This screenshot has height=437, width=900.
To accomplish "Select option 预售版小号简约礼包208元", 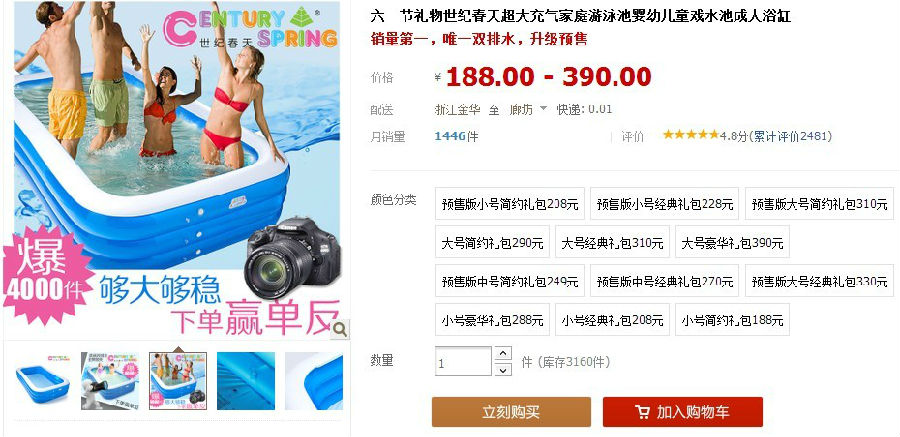I will [510, 203].
